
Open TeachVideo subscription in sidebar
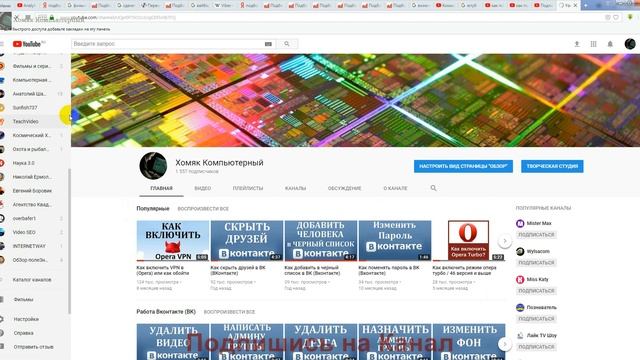(25, 122)
